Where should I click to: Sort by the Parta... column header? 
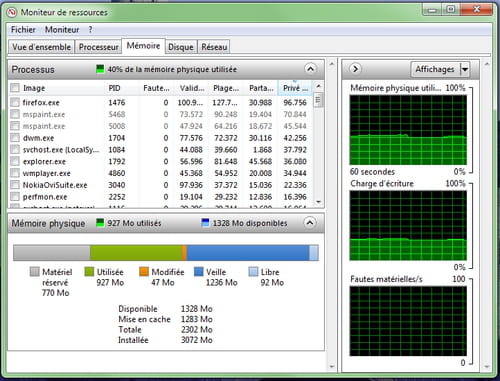(x=261, y=88)
